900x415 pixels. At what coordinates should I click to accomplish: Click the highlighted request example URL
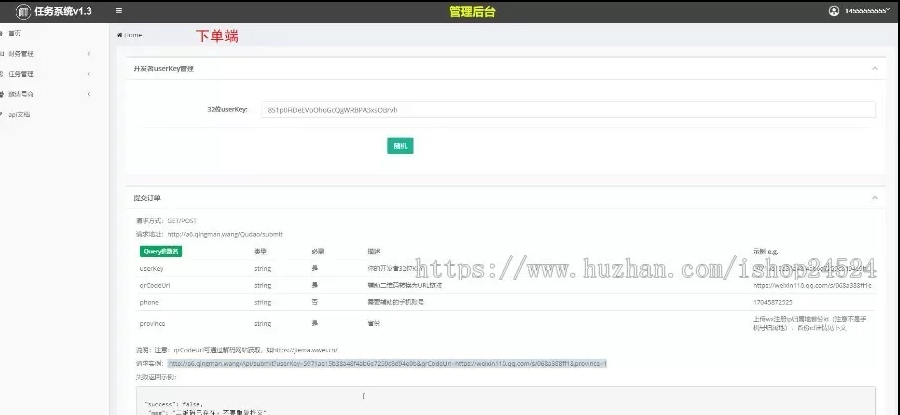(387, 363)
